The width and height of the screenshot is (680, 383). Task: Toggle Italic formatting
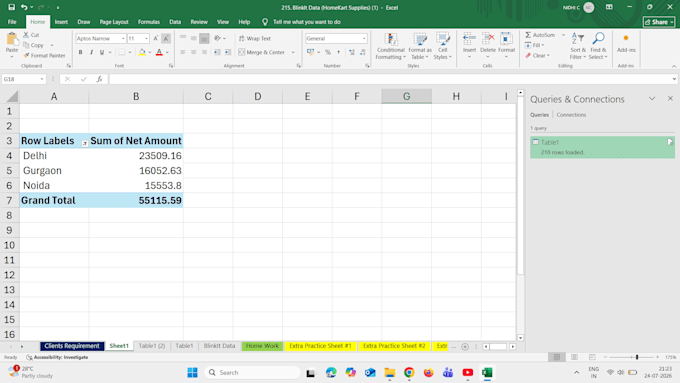point(91,52)
